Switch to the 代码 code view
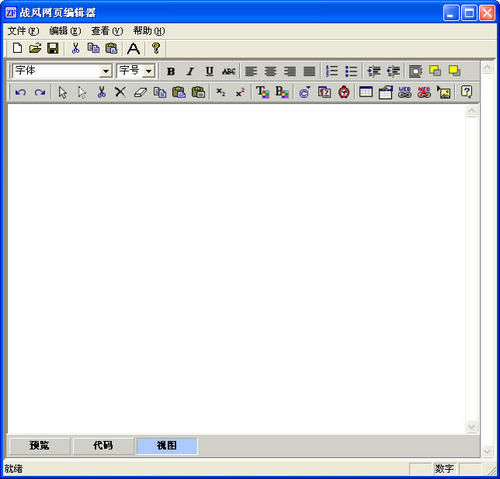The image size is (500, 479). [x=103, y=445]
